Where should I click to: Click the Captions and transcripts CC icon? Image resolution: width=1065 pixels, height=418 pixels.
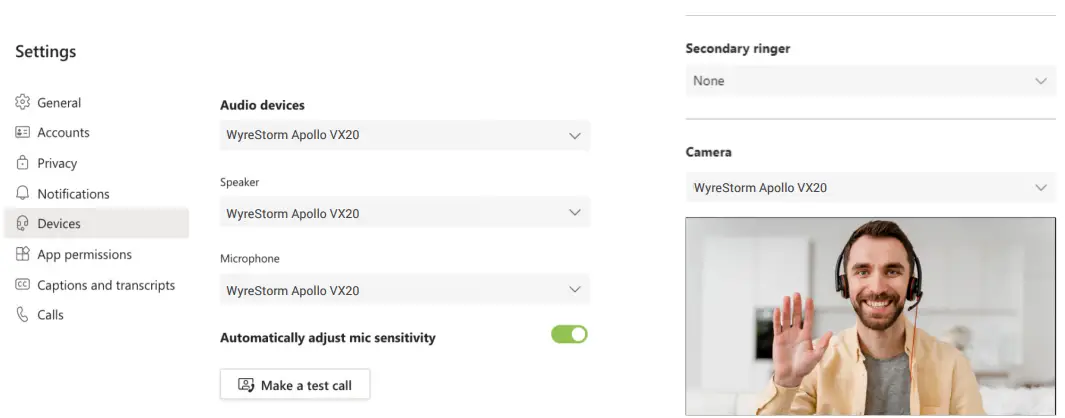pyautogui.click(x=22, y=285)
